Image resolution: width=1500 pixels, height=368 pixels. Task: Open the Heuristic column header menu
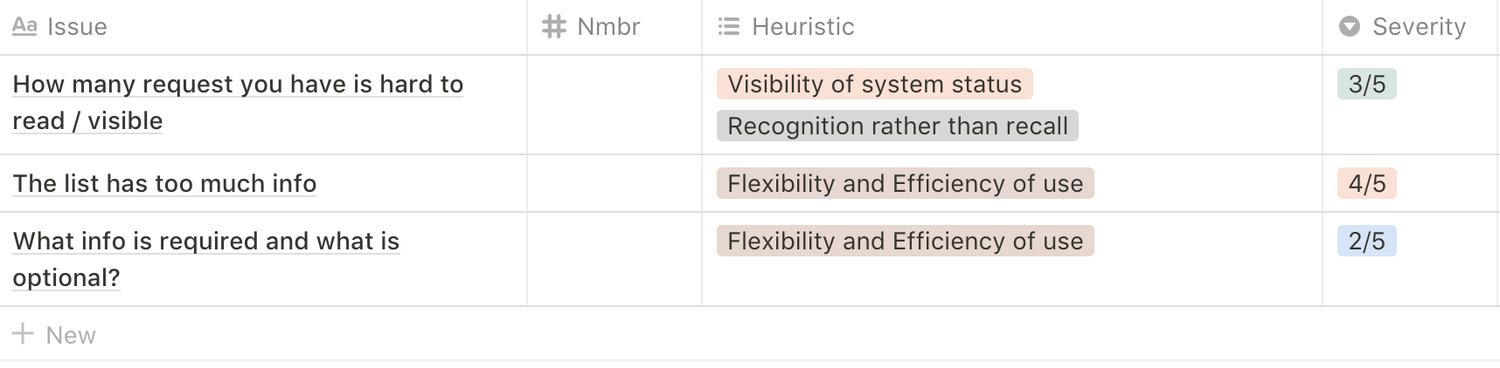point(1012,27)
